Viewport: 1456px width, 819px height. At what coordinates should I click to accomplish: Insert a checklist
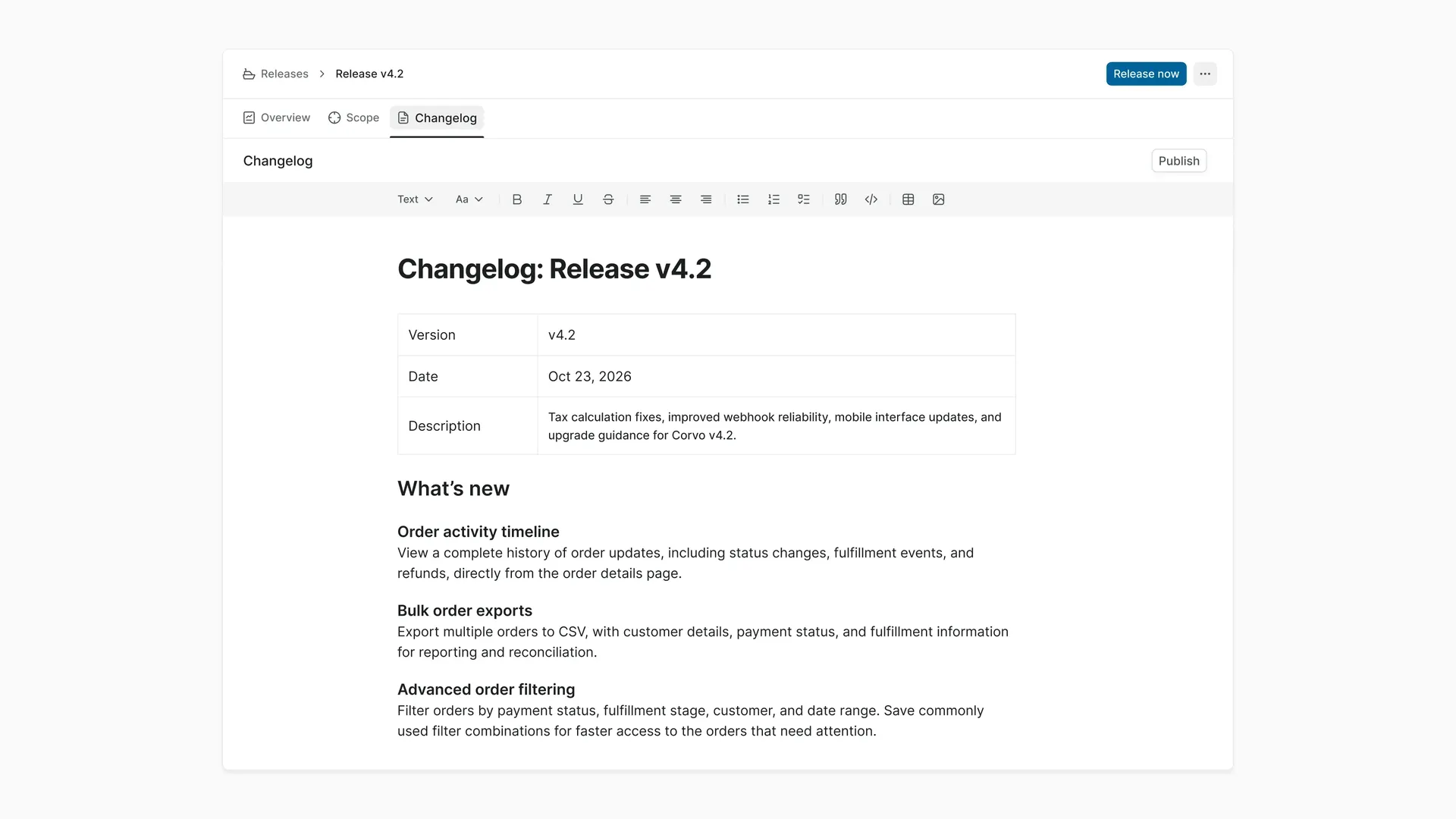coord(804,199)
